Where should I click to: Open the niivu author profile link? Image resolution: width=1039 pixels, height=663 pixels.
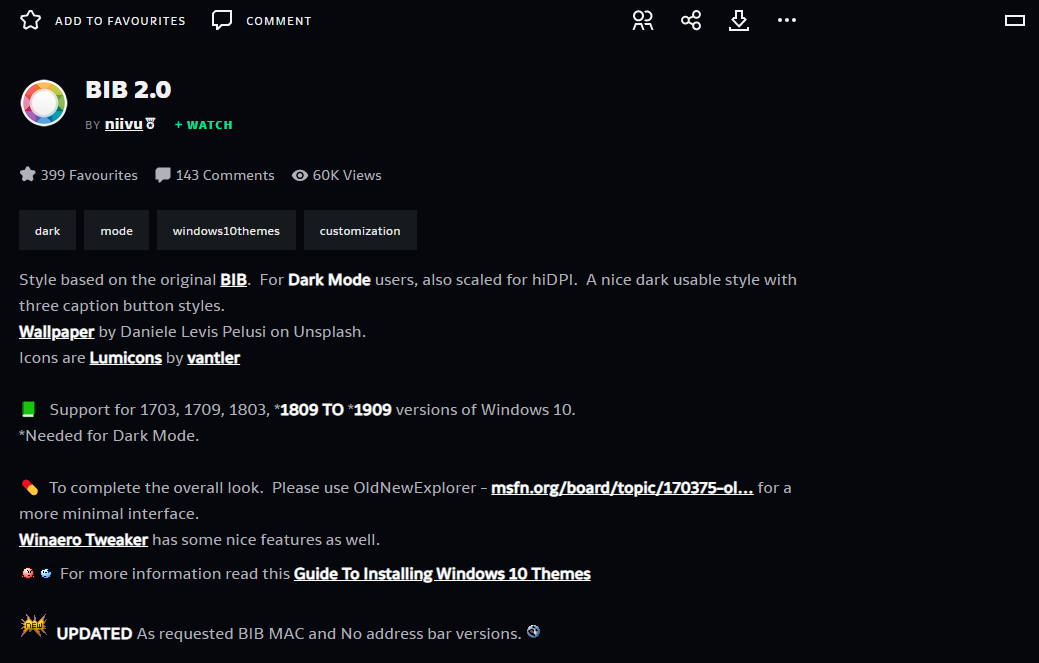(124, 124)
